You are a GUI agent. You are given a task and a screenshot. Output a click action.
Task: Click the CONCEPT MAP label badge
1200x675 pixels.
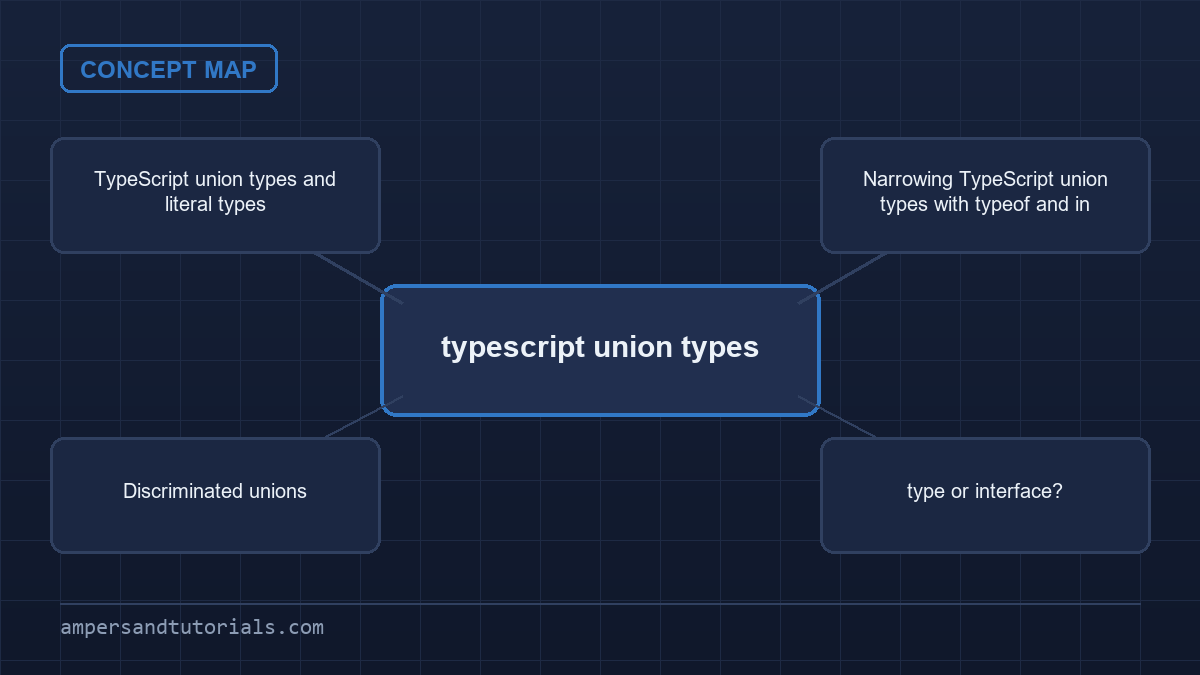click(168, 69)
